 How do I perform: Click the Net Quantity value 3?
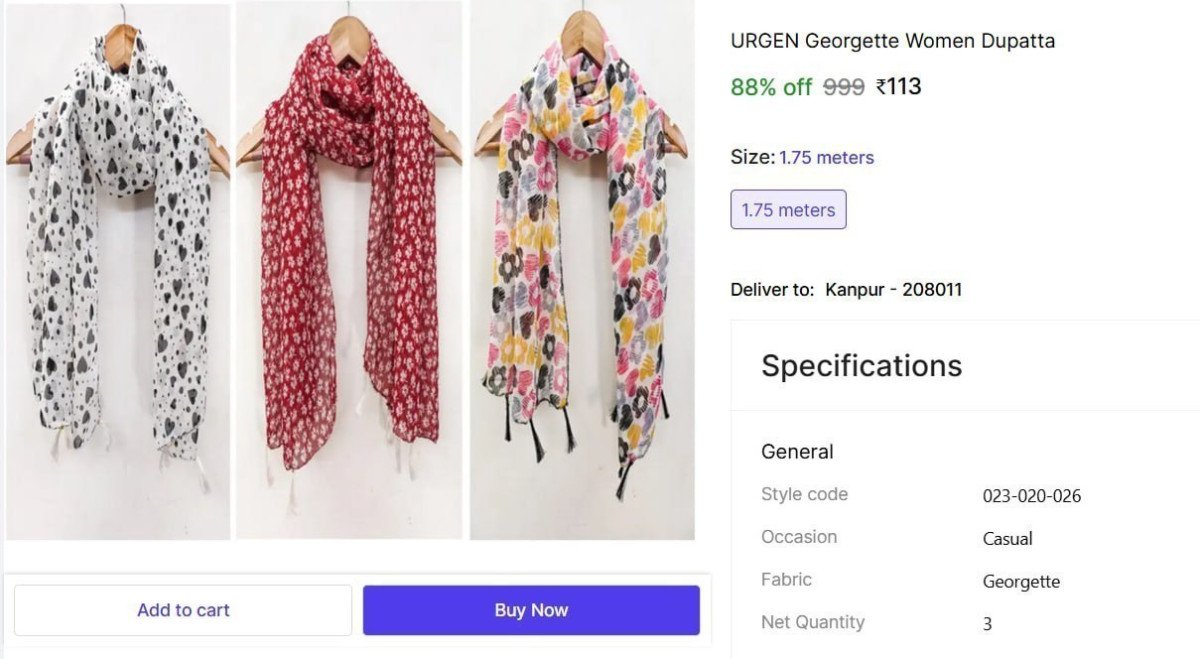[x=987, y=624]
